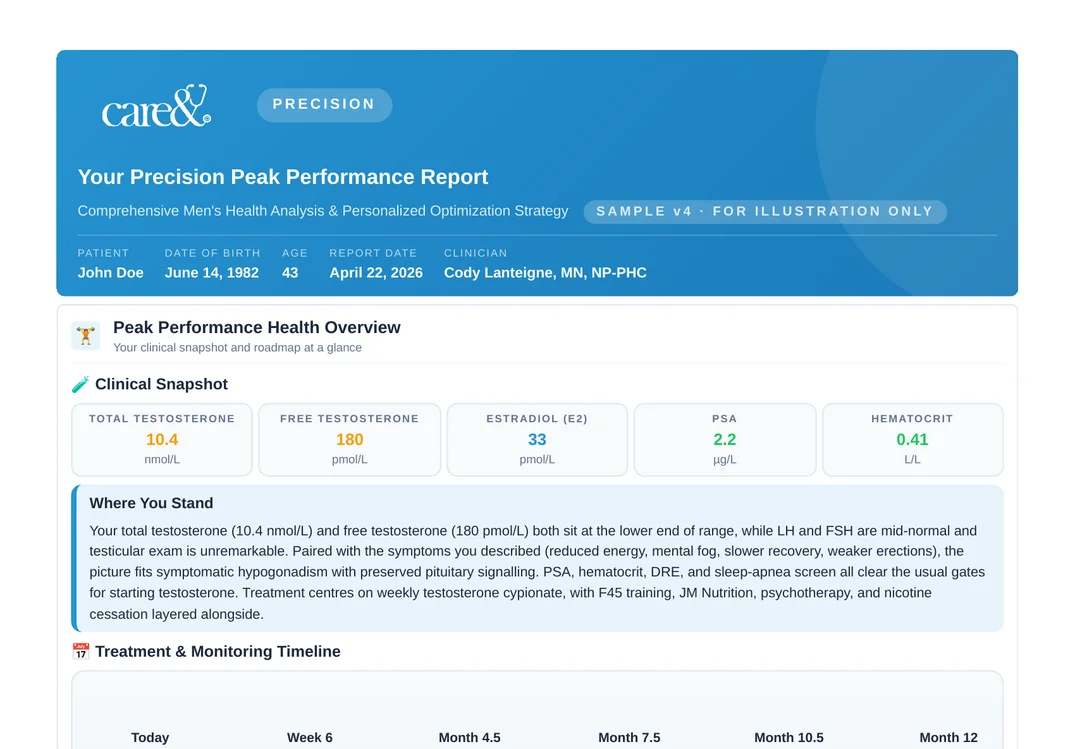Click the 'Month 12' timeline marker
The width and height of the screenshot is (1075, 749).
pyautogui.click(x=948, y=737)
